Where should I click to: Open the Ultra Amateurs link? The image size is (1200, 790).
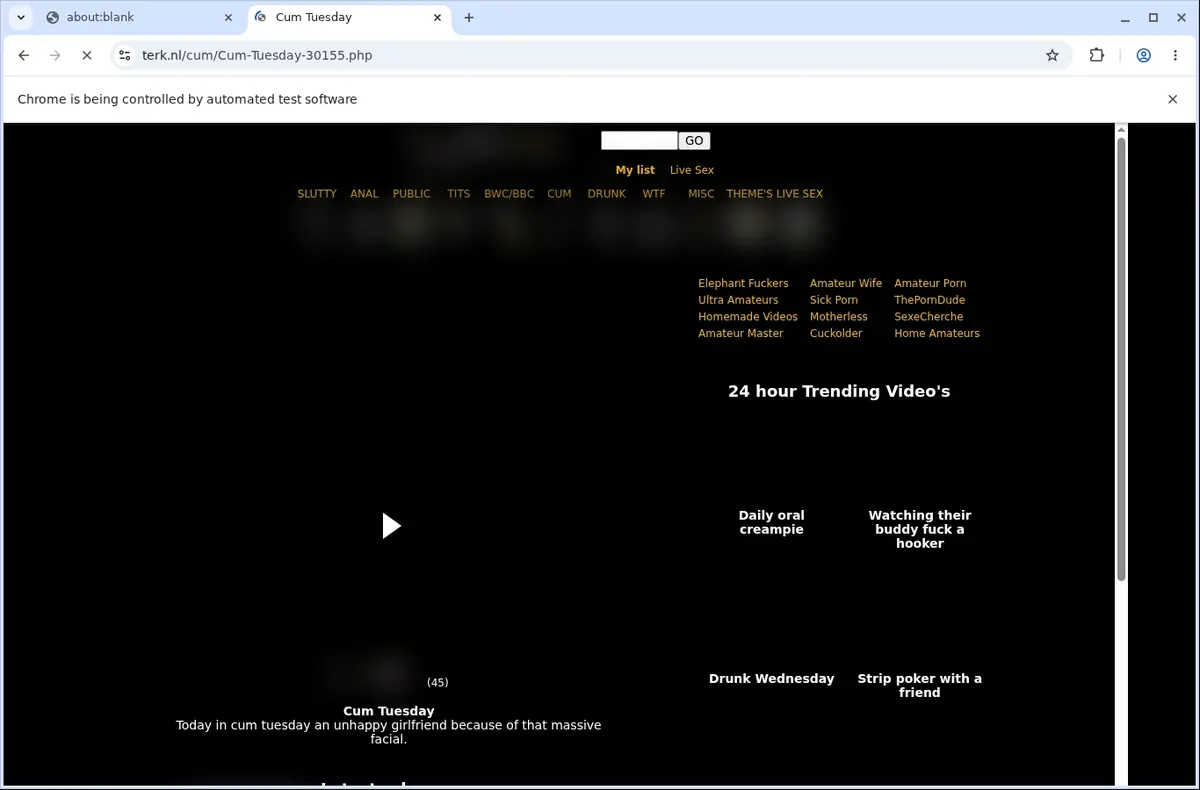[x=738, y=300]
